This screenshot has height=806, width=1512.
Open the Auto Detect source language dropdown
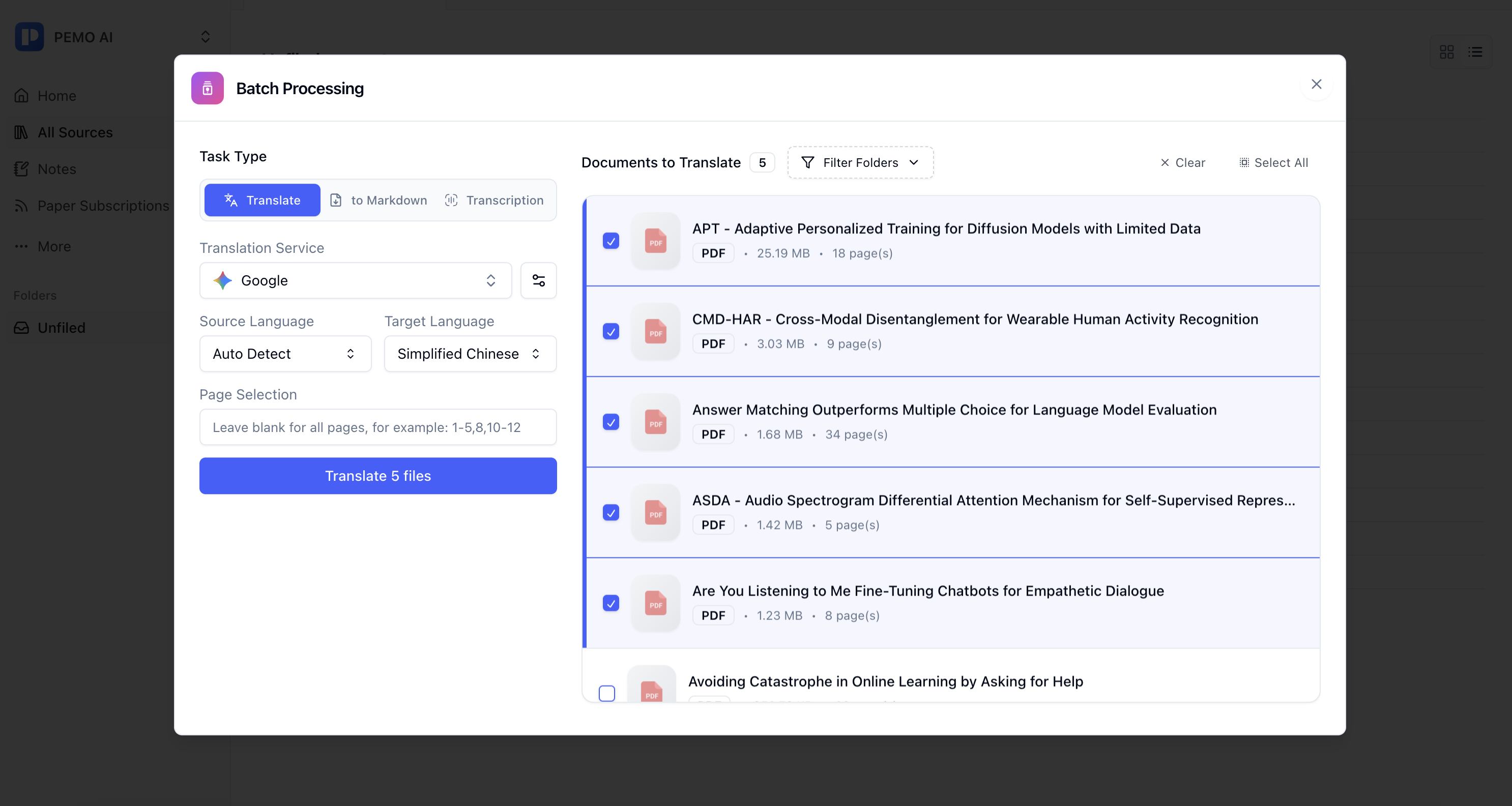pyautogui.click(x=285, y=354)
